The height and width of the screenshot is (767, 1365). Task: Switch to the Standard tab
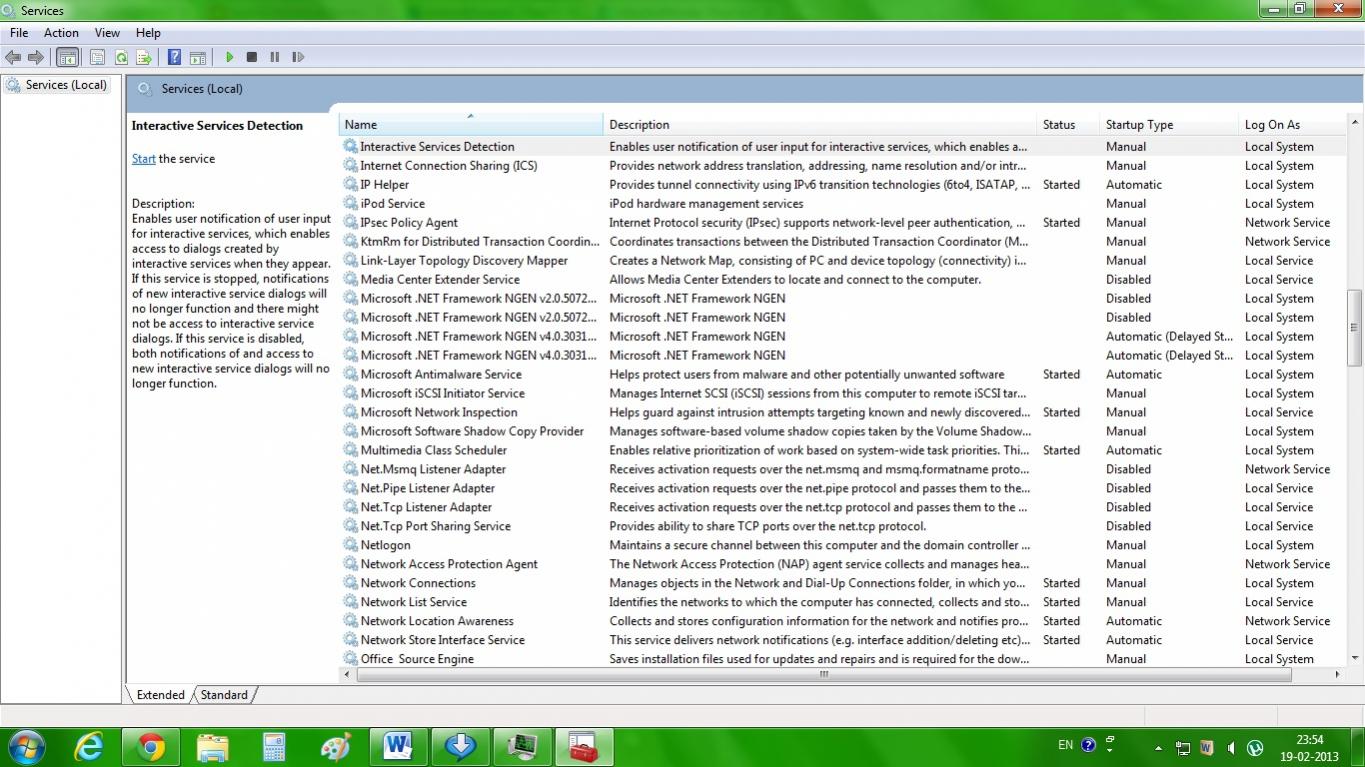click(x=224, y=695)
